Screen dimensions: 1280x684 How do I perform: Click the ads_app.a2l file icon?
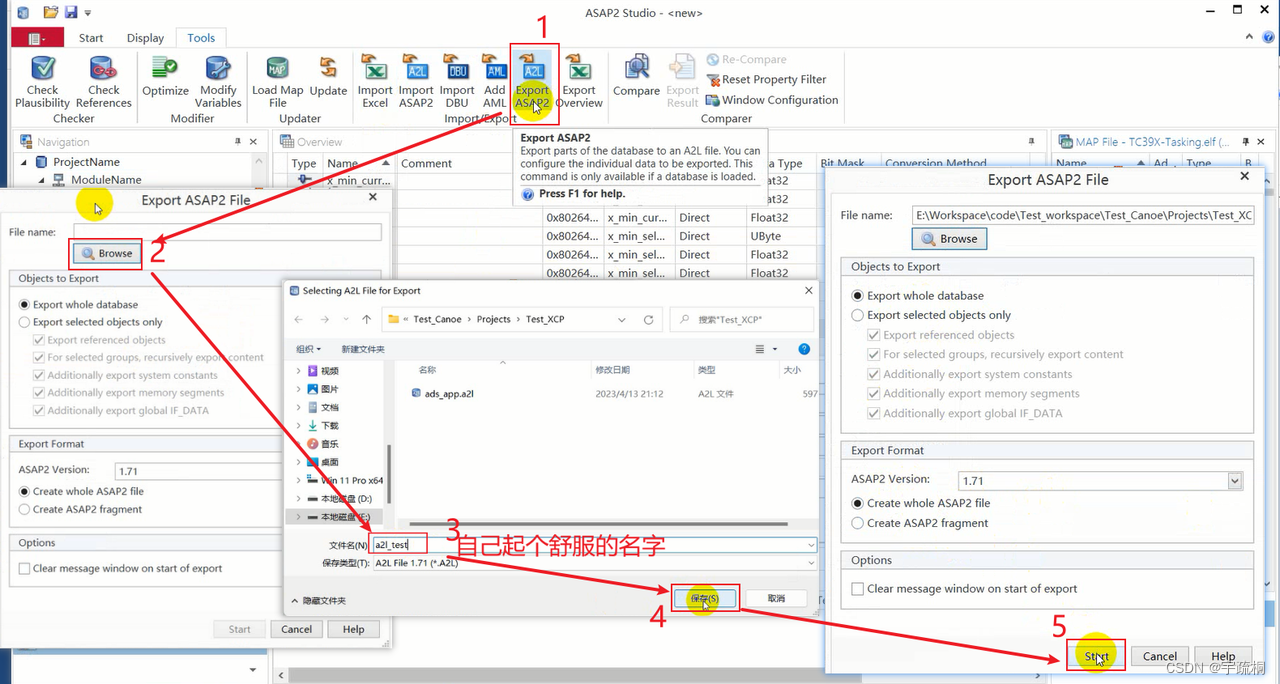point(416,393)
